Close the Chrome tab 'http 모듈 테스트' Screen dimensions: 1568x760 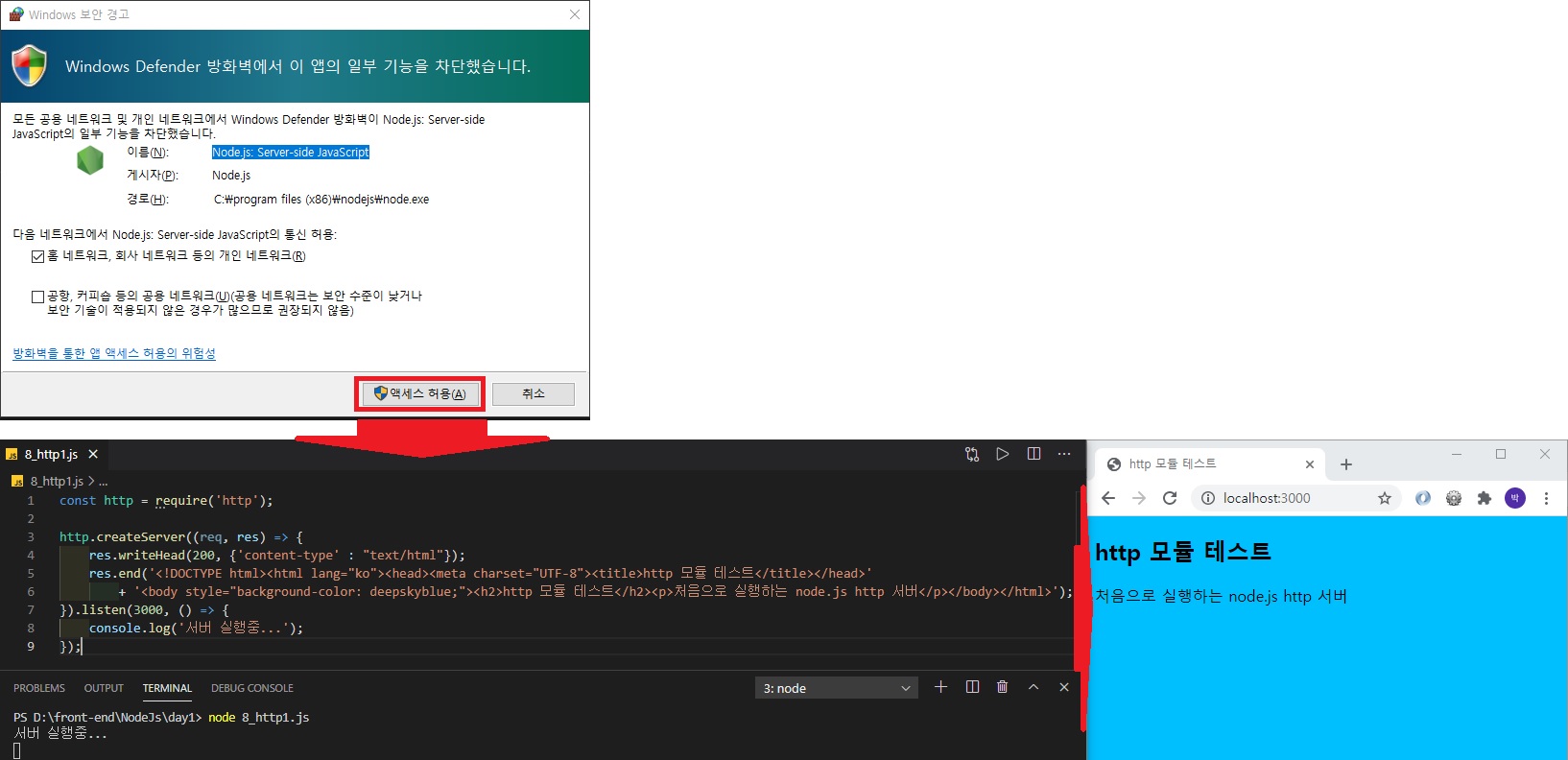[x=1310, y=464]
